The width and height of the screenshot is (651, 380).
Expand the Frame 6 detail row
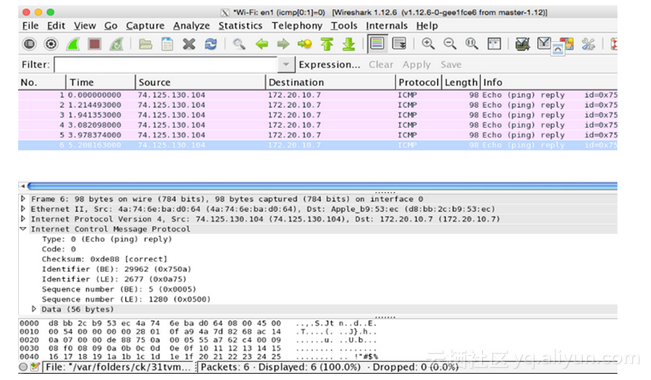[23, 199]
